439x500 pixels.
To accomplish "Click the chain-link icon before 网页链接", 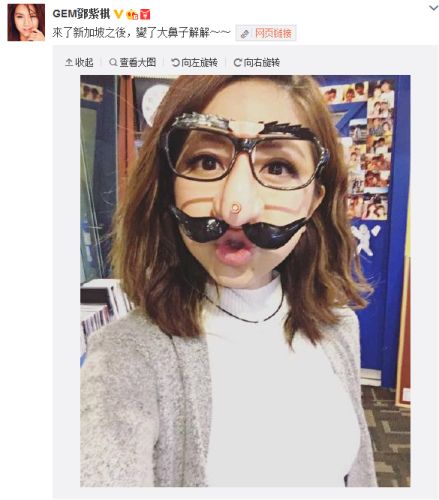I will pyautogui.click(x=245, y=34).
